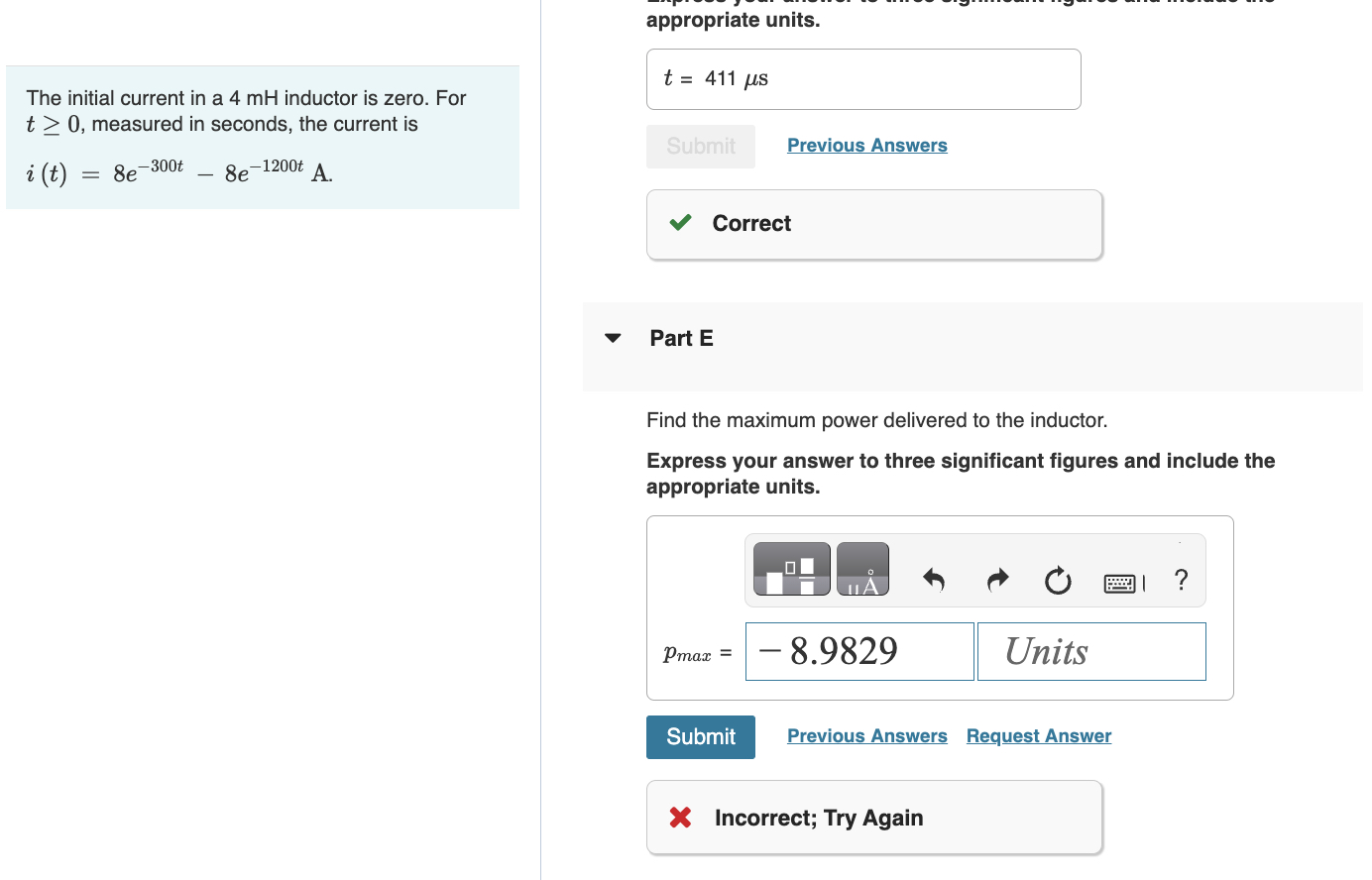
Task: Click the Units entry box
Action: coord(1090,651)
